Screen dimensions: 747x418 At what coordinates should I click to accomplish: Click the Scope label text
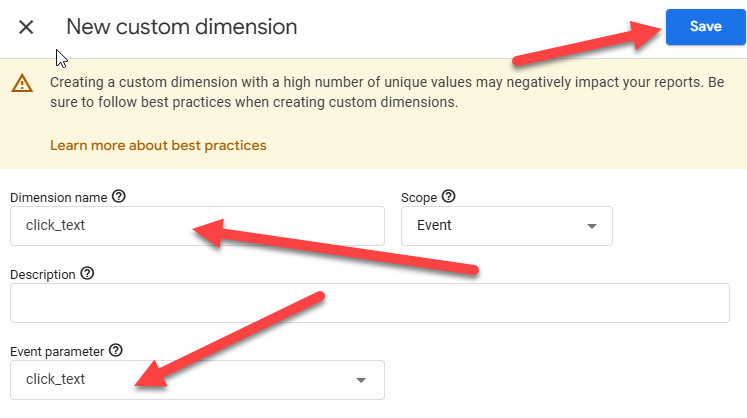click(418, 198)
